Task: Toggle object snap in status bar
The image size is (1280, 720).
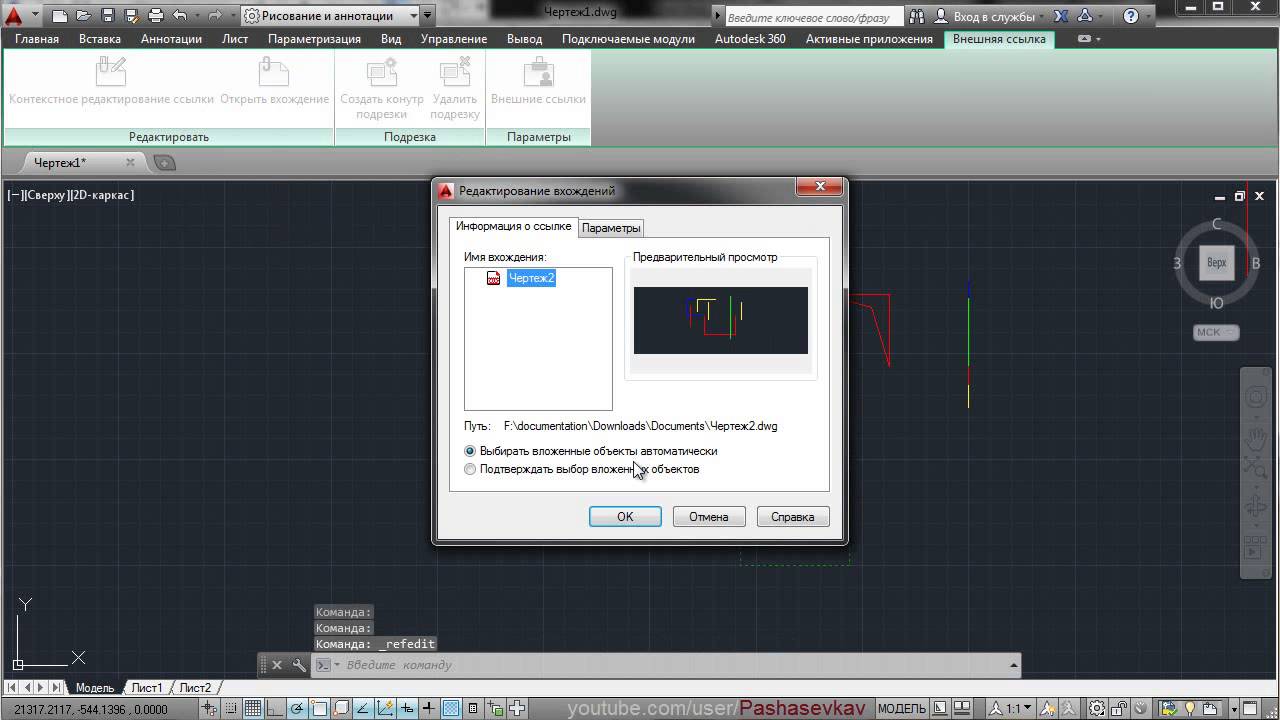Action: pos(319,708)
